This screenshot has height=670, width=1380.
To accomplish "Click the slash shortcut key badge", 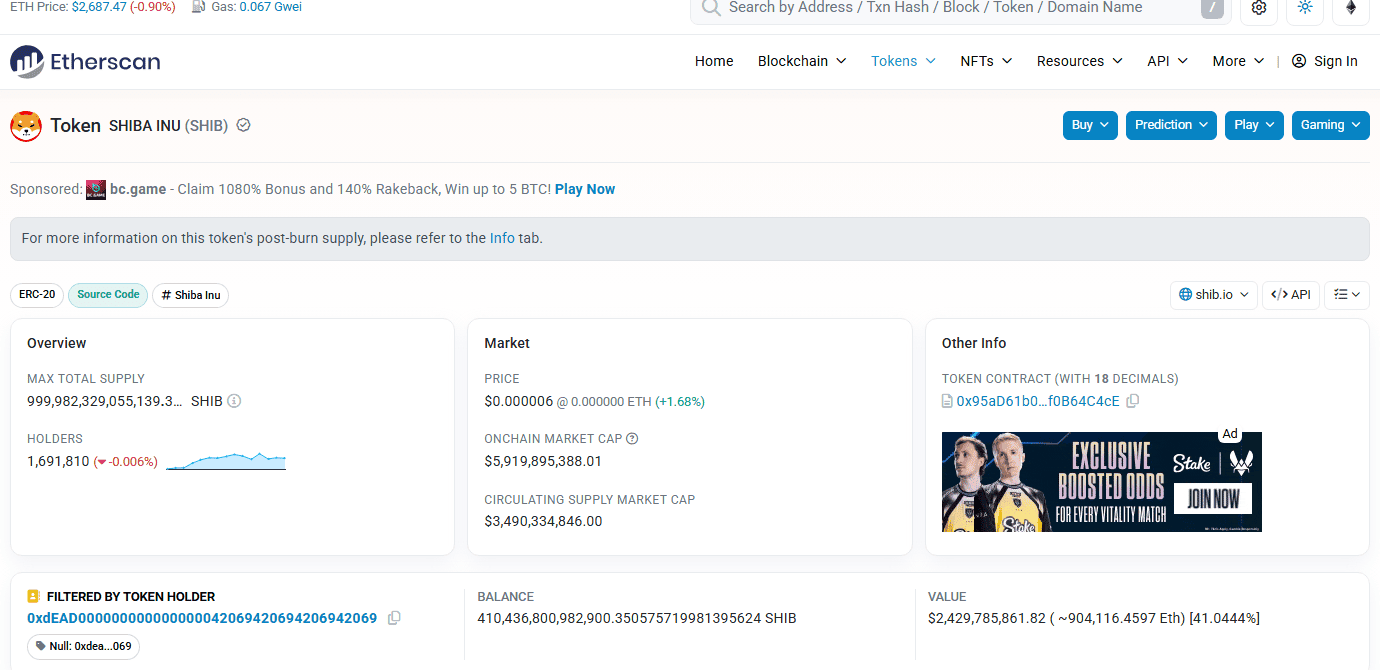I will click(x=1211, y=8).
